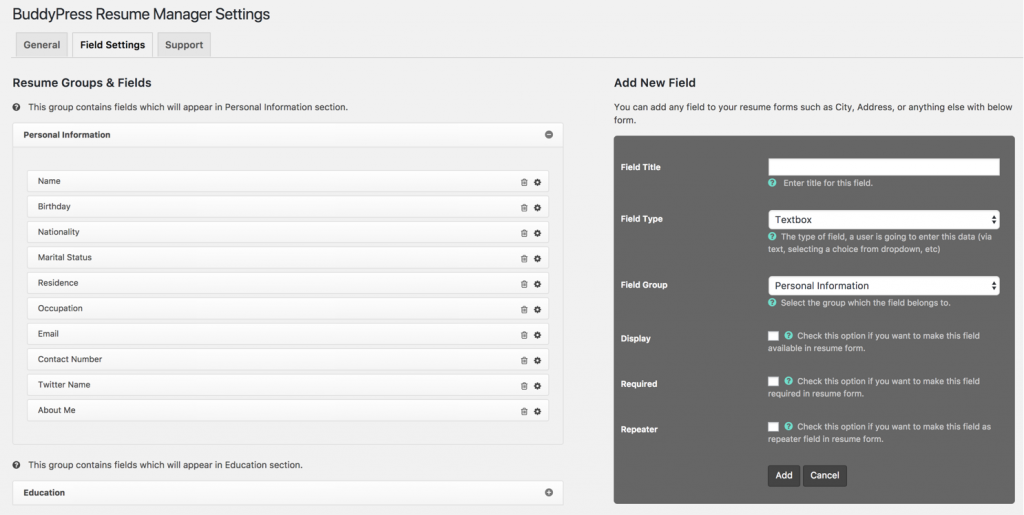Click the Email field label

click(48, 334)
